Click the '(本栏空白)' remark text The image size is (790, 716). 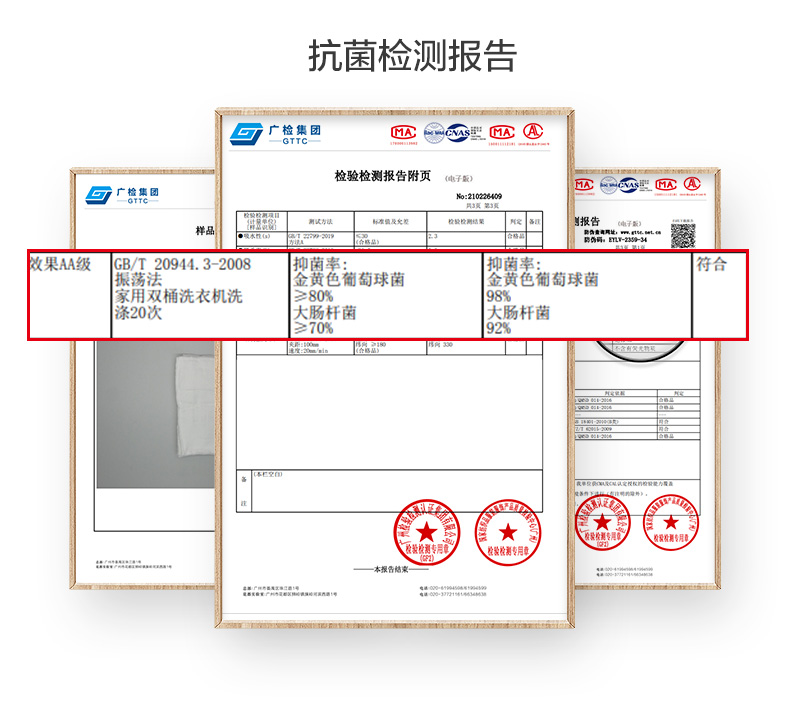268,474
